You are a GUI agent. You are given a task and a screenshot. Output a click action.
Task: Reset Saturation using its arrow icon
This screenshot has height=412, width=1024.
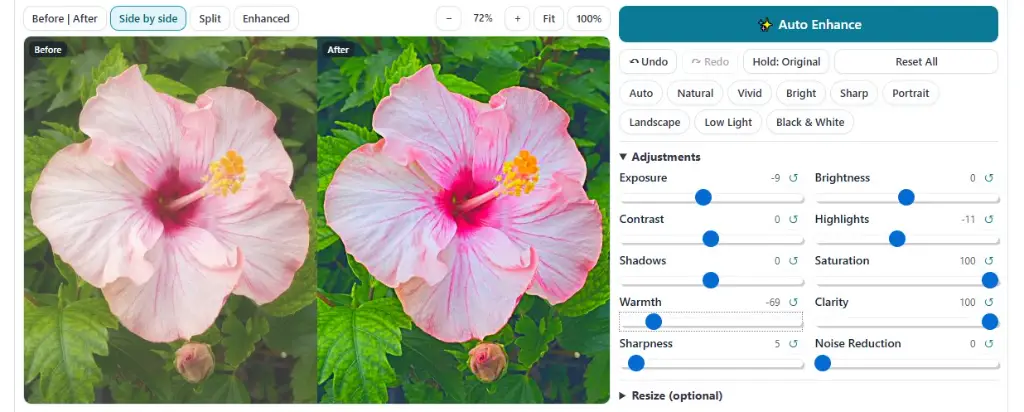[x=989, y=261]
